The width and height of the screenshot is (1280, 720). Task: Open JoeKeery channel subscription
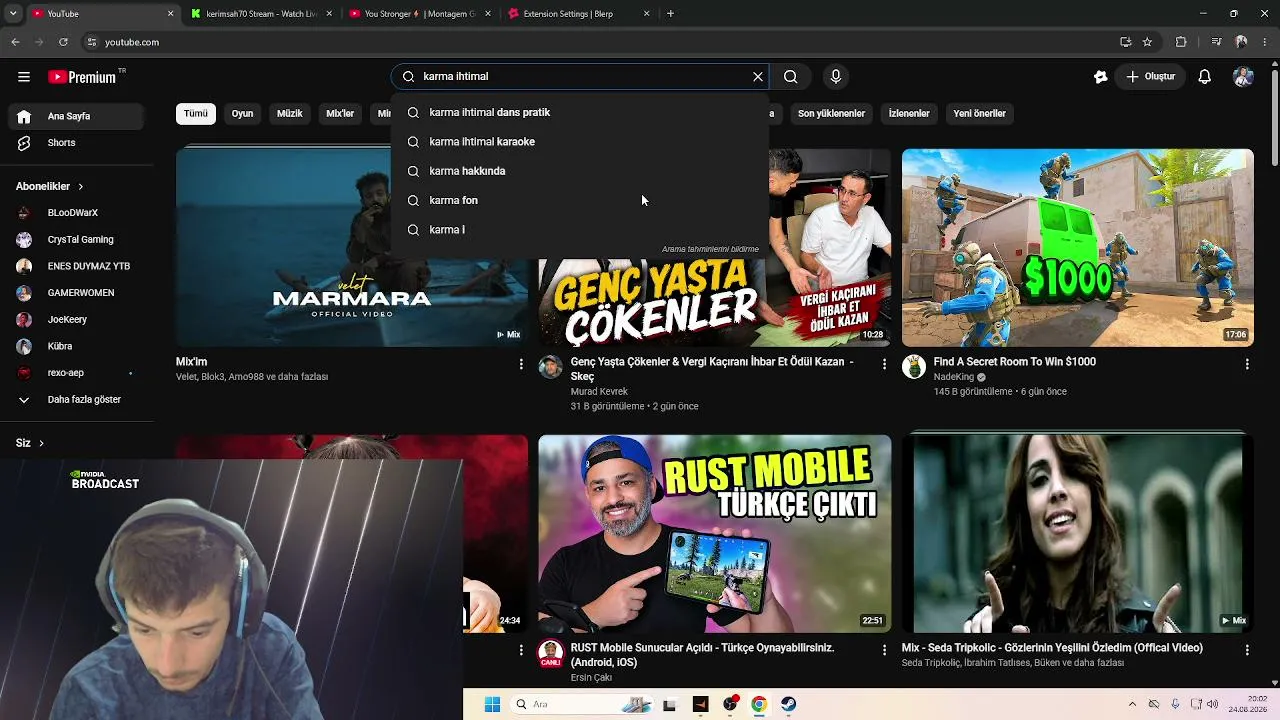pos(77,320)
